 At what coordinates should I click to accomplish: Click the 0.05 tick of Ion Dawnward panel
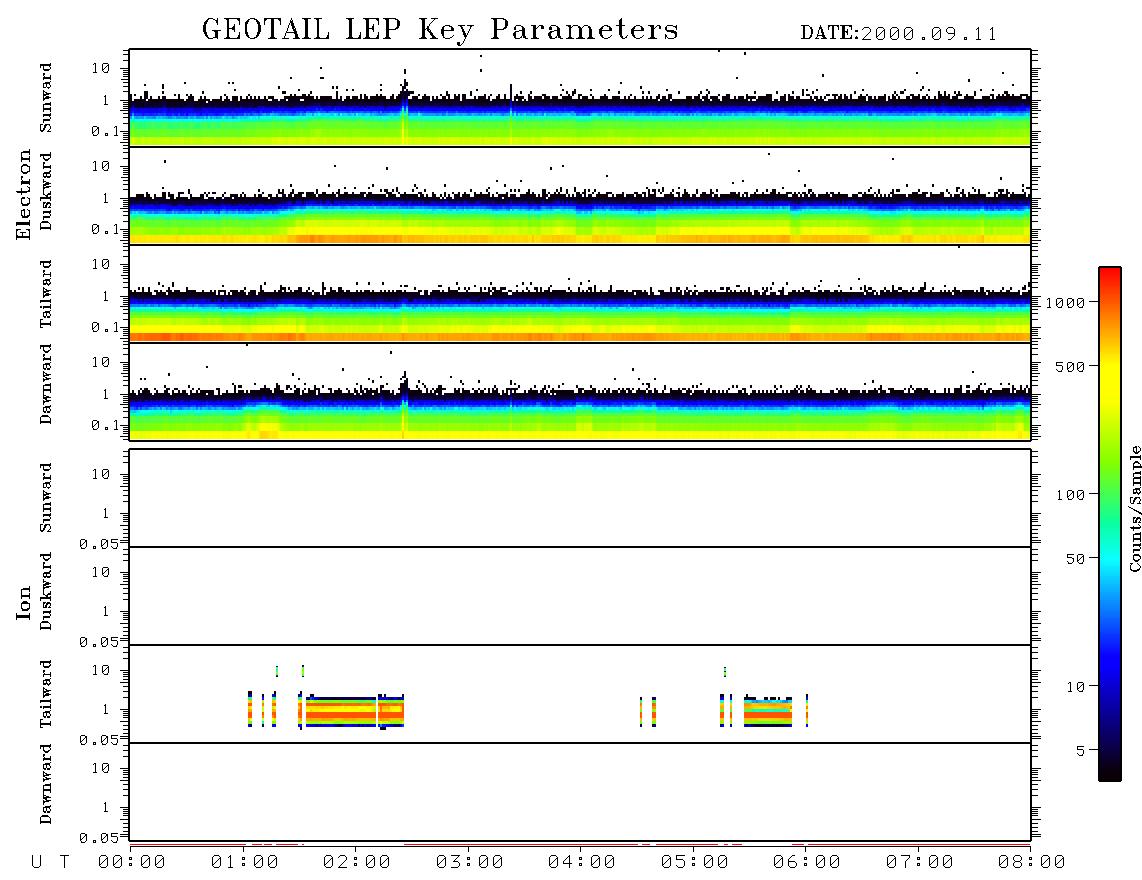(x=99, y=838)
